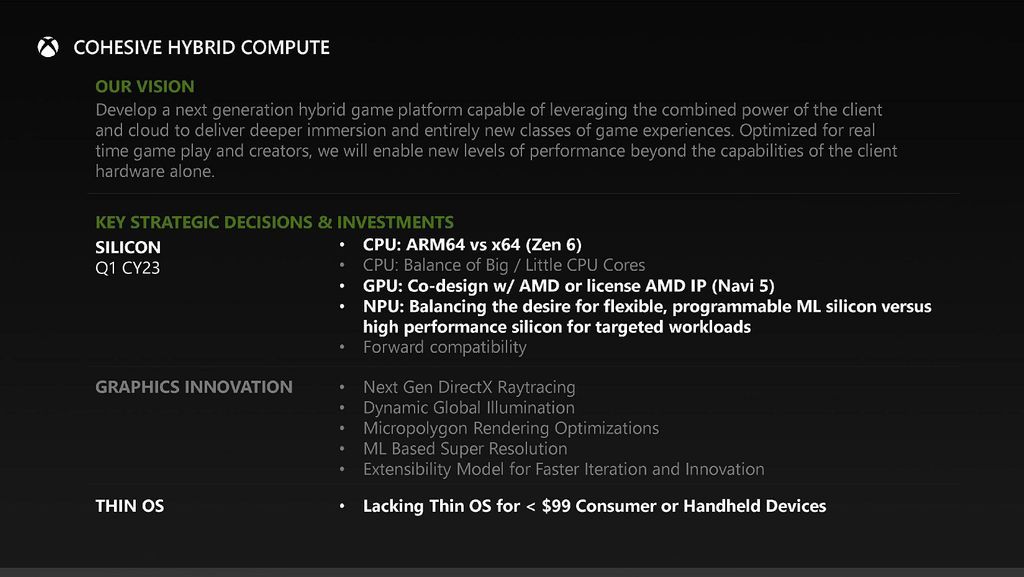Select the GRAPHICS INNOVATION section label
Viewport: 1024px width, 577px height.
pyautogui.click(x=194, y=387)
